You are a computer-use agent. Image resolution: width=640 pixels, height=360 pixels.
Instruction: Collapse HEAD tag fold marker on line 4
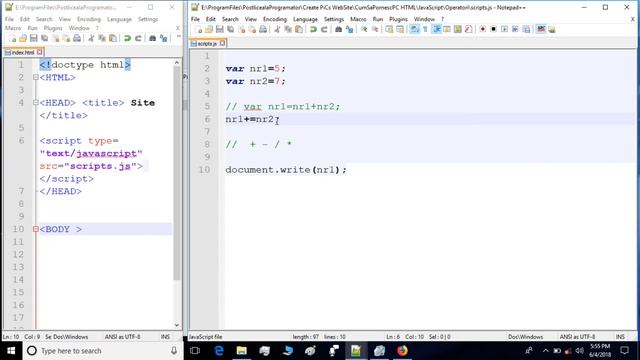pos(36,103)
